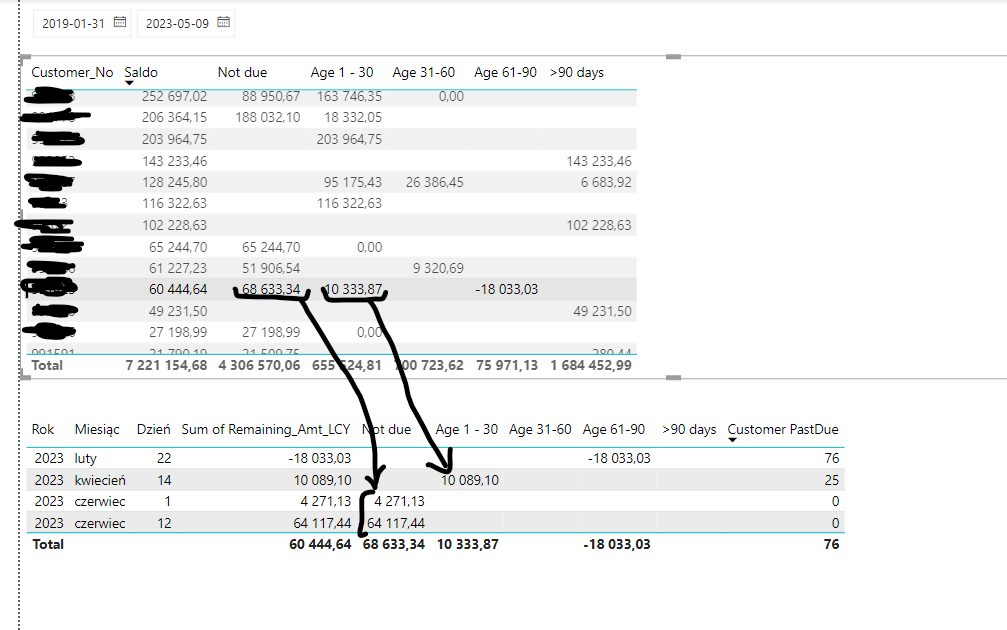The width and height of the screenshot is (1007, 630).
Task: Sort lower table by Age 31-60 header
Action: click(540, 429)
